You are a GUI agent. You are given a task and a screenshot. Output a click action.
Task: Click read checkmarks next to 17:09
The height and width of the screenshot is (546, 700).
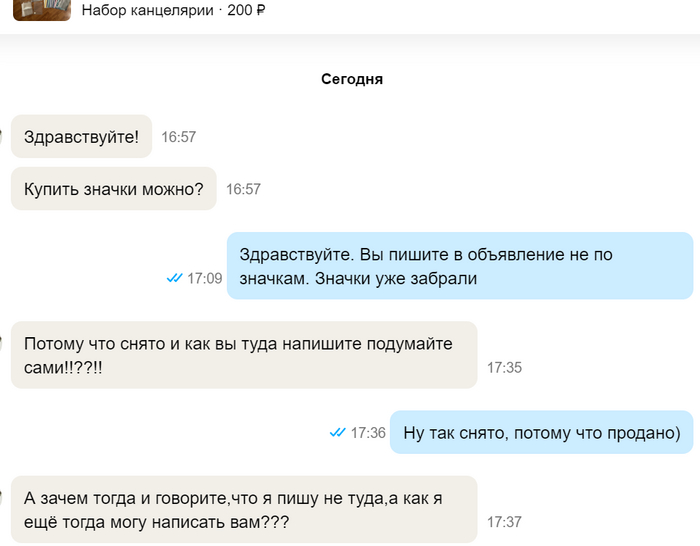(x=174, y=278)
